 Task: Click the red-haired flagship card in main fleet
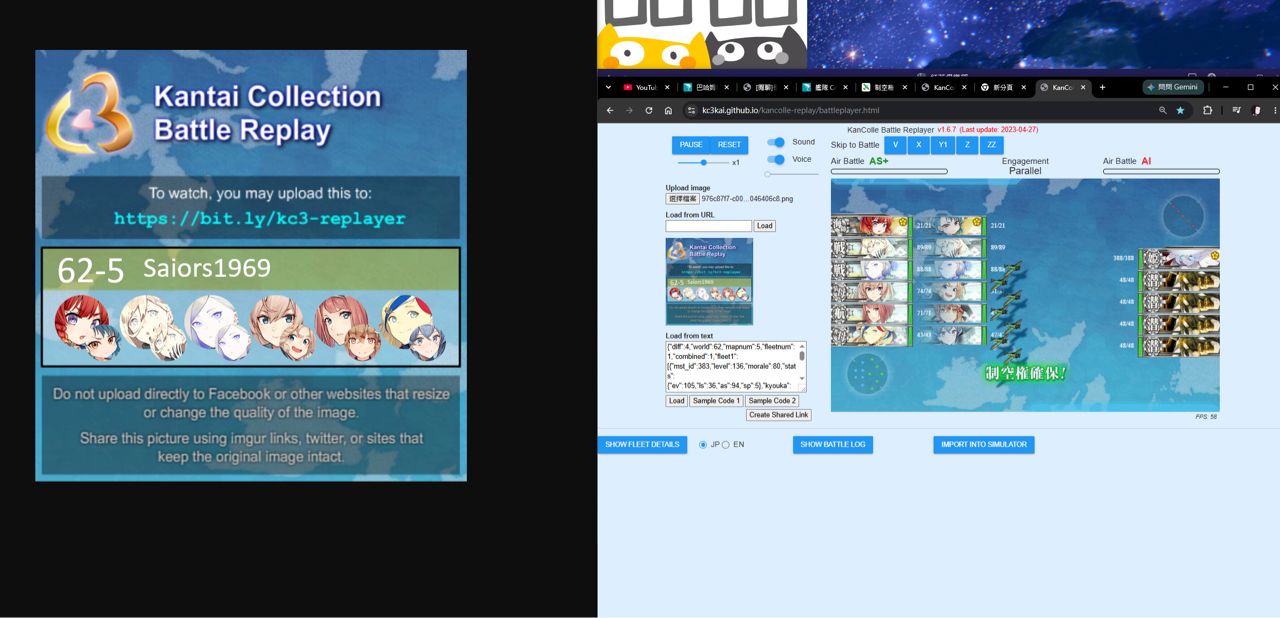click(x=869, y=226)
